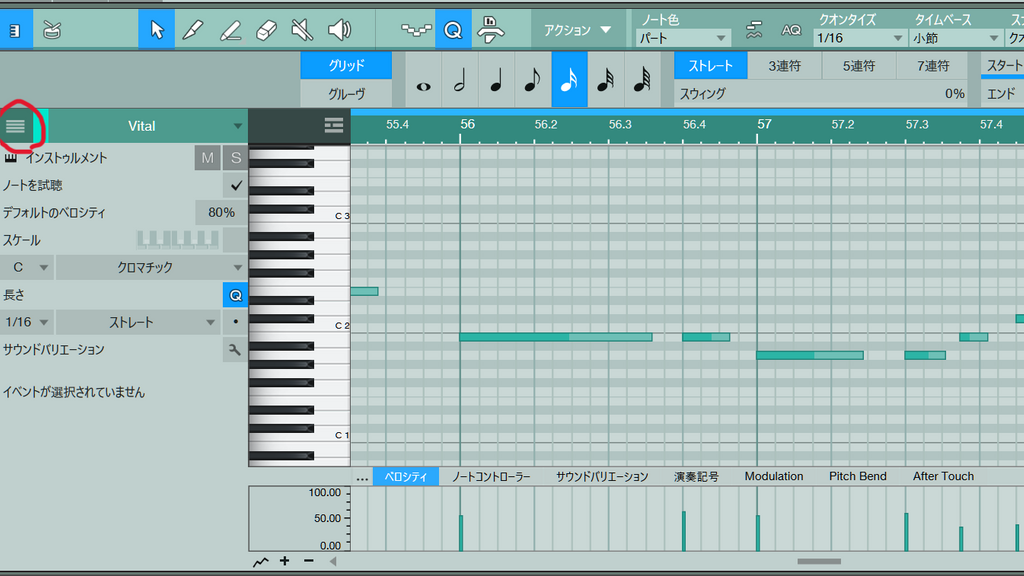Mute the track with M button
The width and height of the screenshot is (1024, 576).
tap(208, 157)
